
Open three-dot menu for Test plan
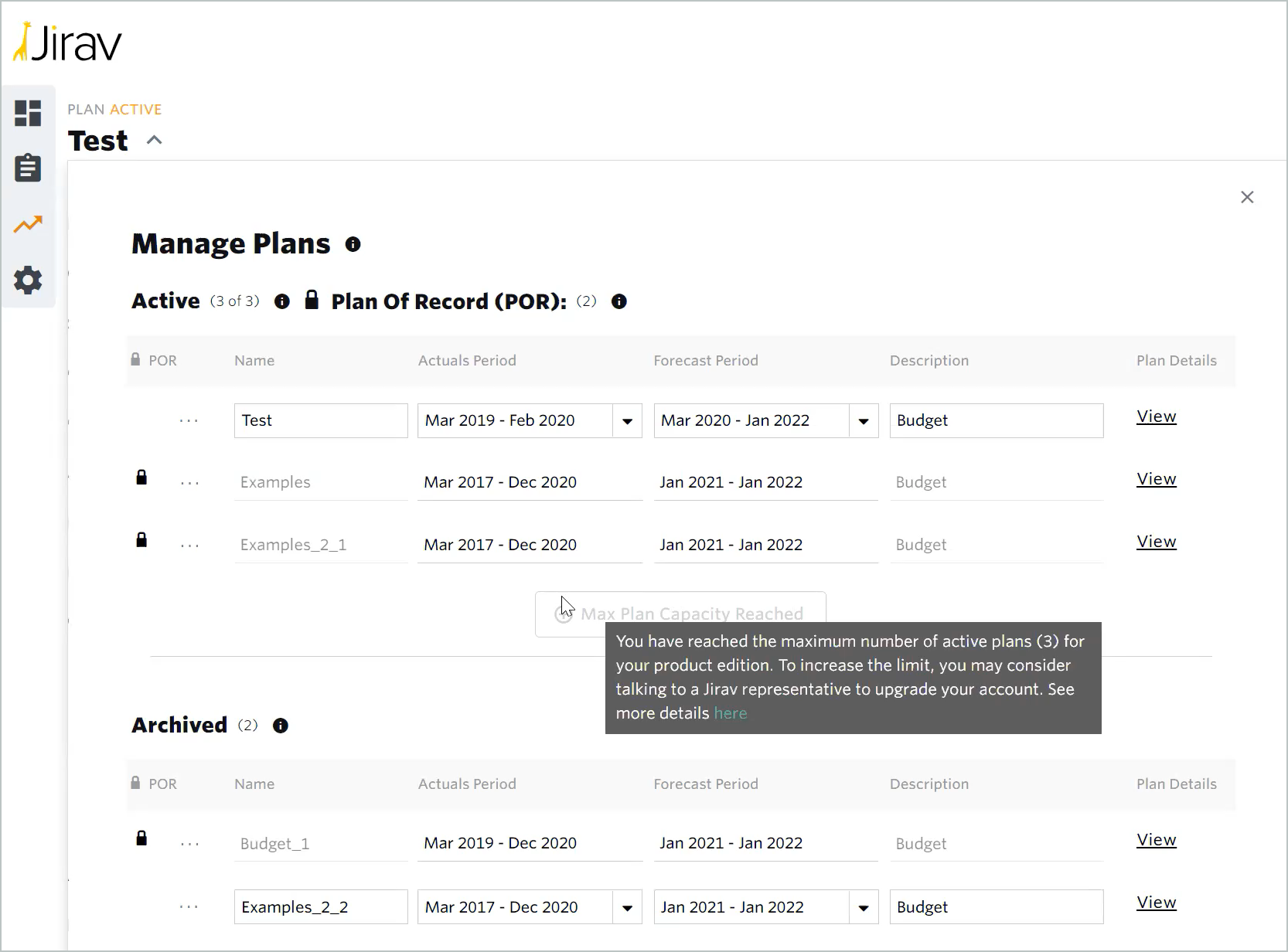click(189, 421)
